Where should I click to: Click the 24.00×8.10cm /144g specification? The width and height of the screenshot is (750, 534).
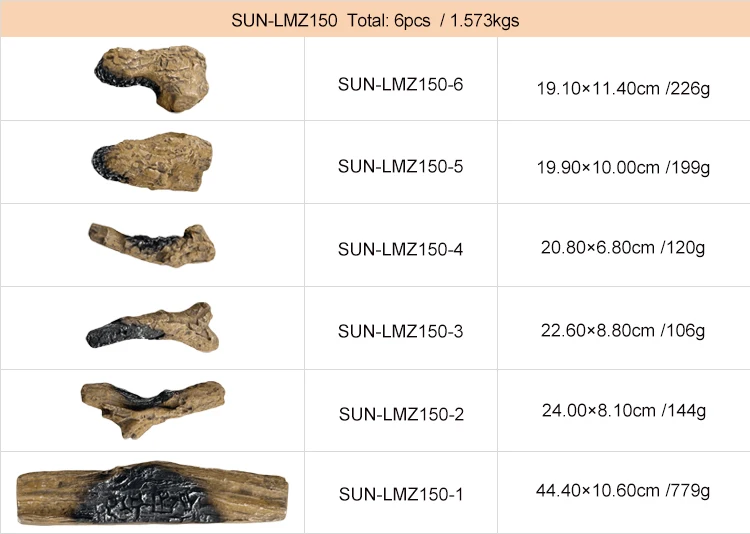click(624, 410)
